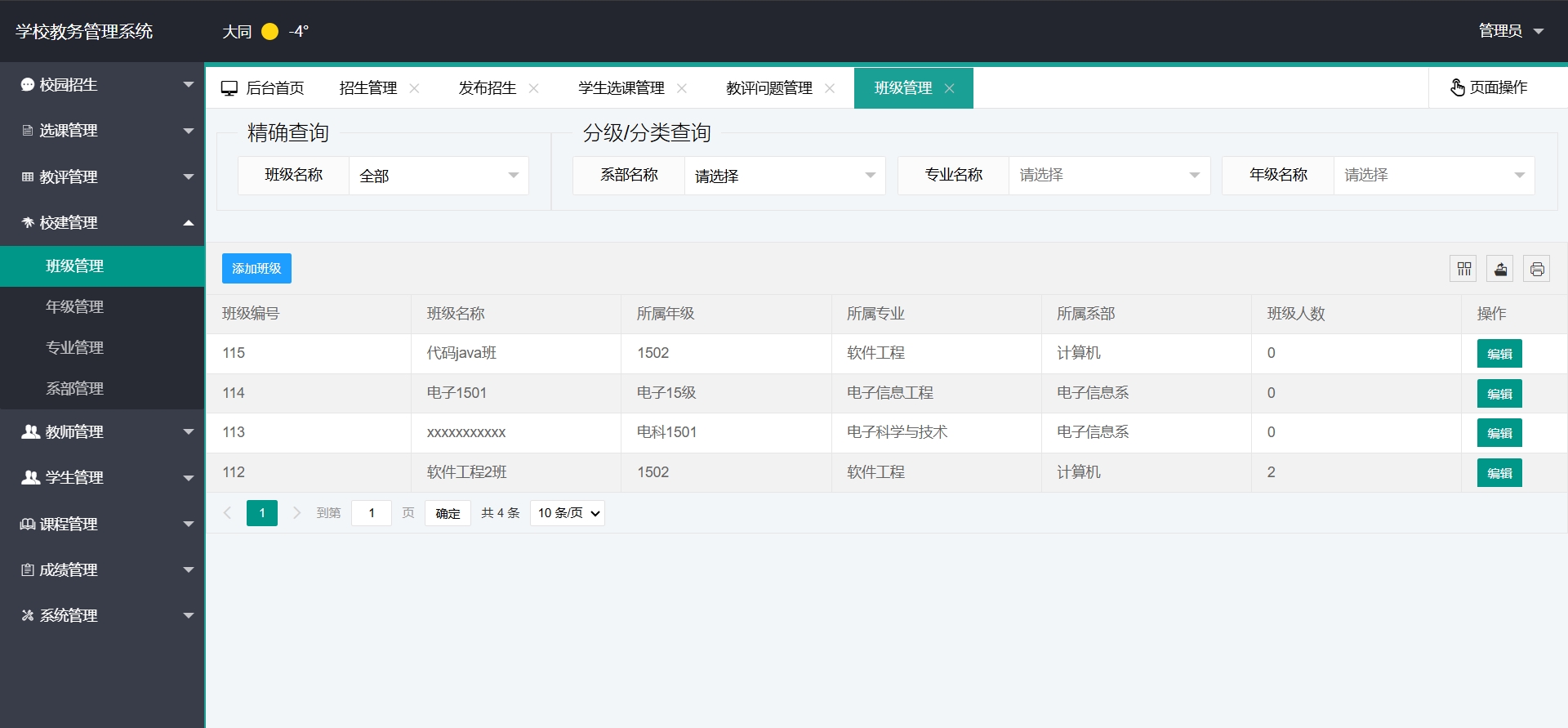Close the 招生管理 tab

point(415,88)
